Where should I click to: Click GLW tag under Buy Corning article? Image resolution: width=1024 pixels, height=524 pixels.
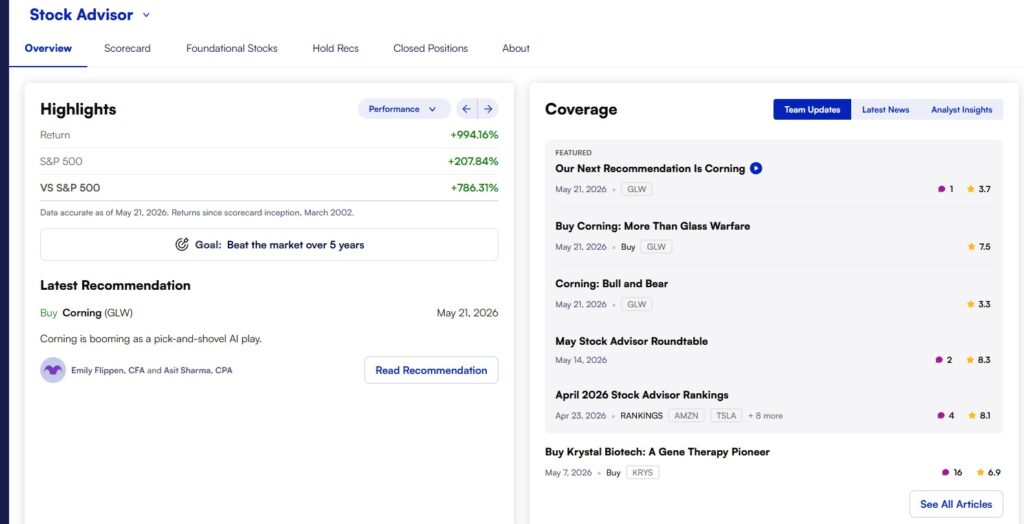click(656, 247)
